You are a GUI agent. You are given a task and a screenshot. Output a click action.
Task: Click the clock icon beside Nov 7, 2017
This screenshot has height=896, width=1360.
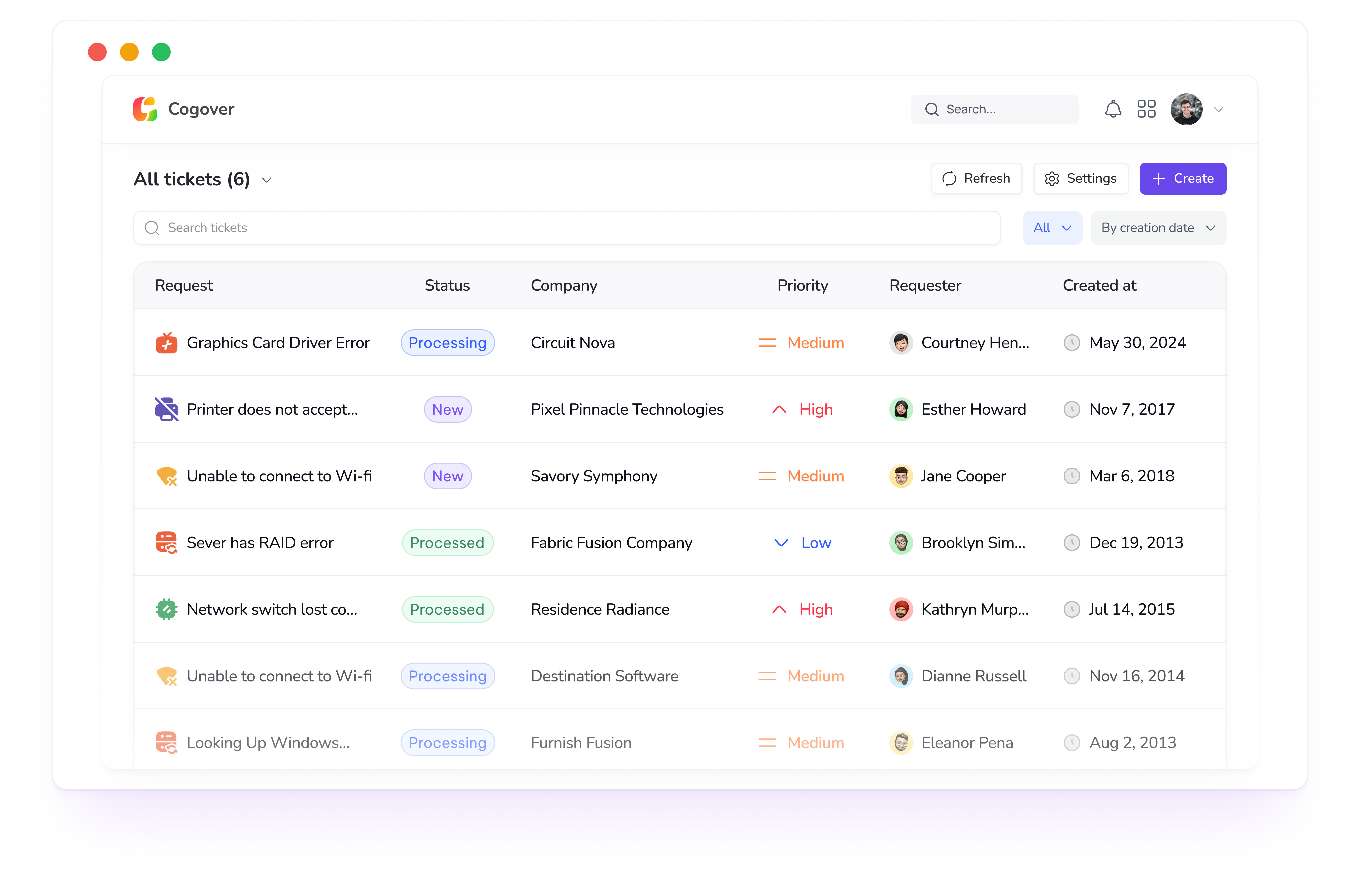pos(1071,410)
